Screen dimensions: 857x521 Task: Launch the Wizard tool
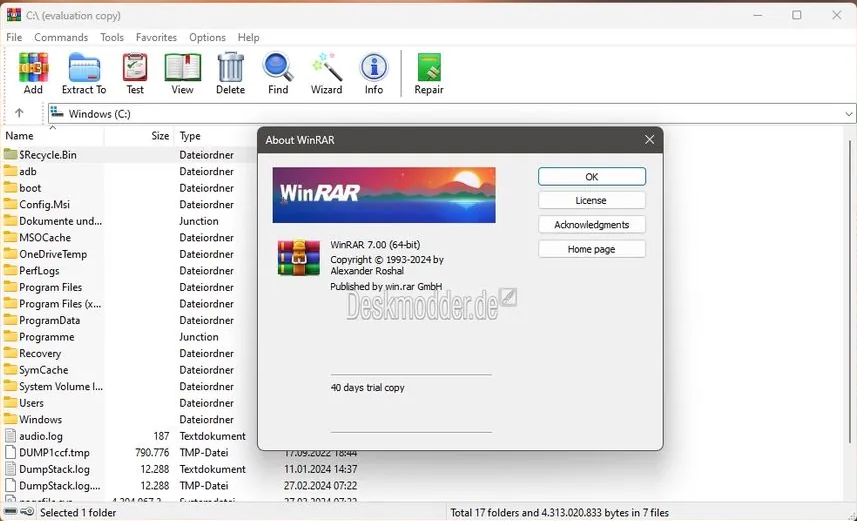point(326,74)
